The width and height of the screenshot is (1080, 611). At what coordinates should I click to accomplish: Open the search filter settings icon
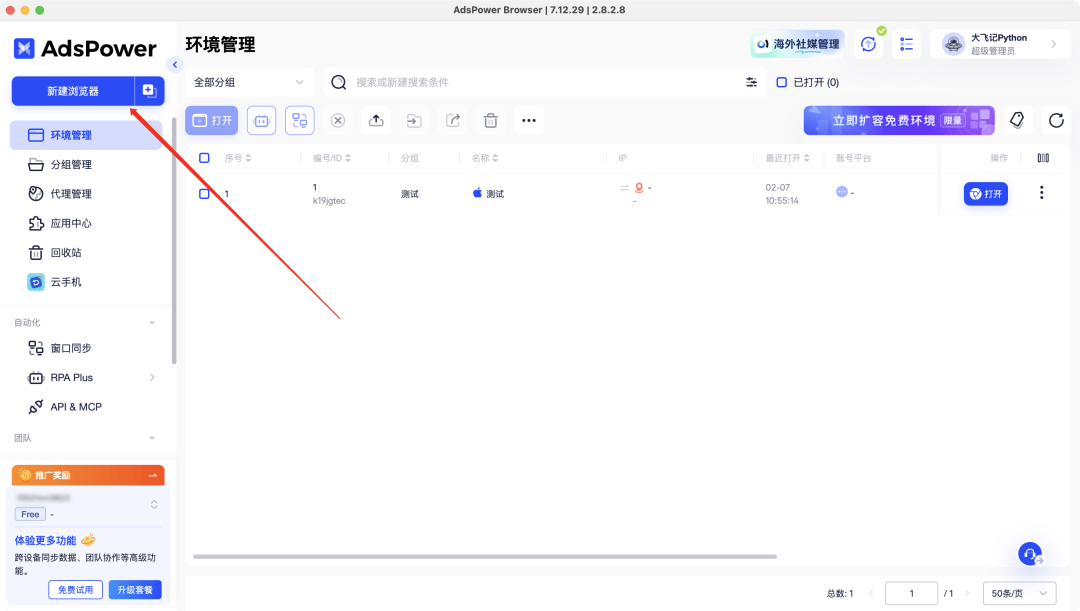click(x=751, y=82)
